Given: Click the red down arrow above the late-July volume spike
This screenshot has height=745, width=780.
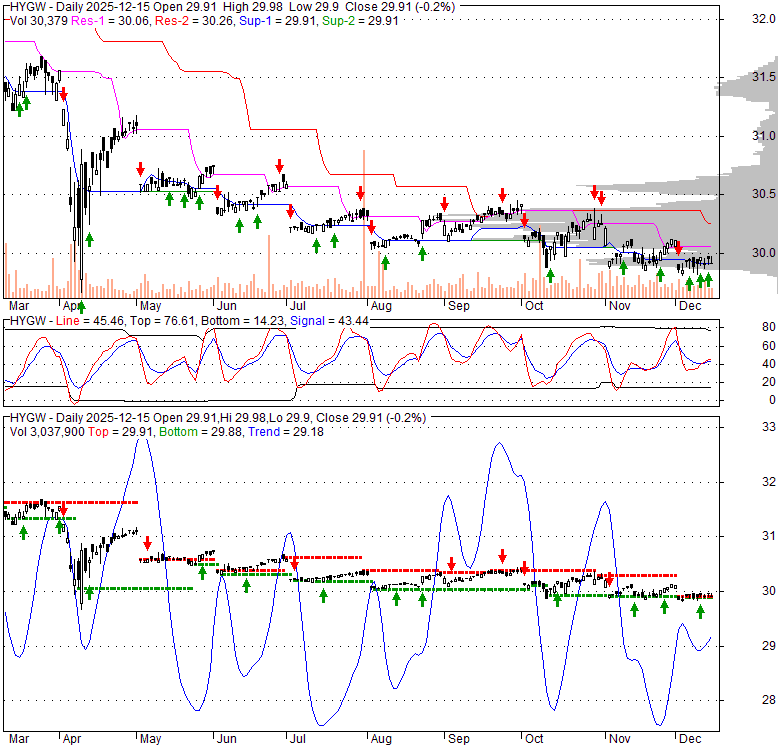Looking at the screenshot, I should 361,193.
